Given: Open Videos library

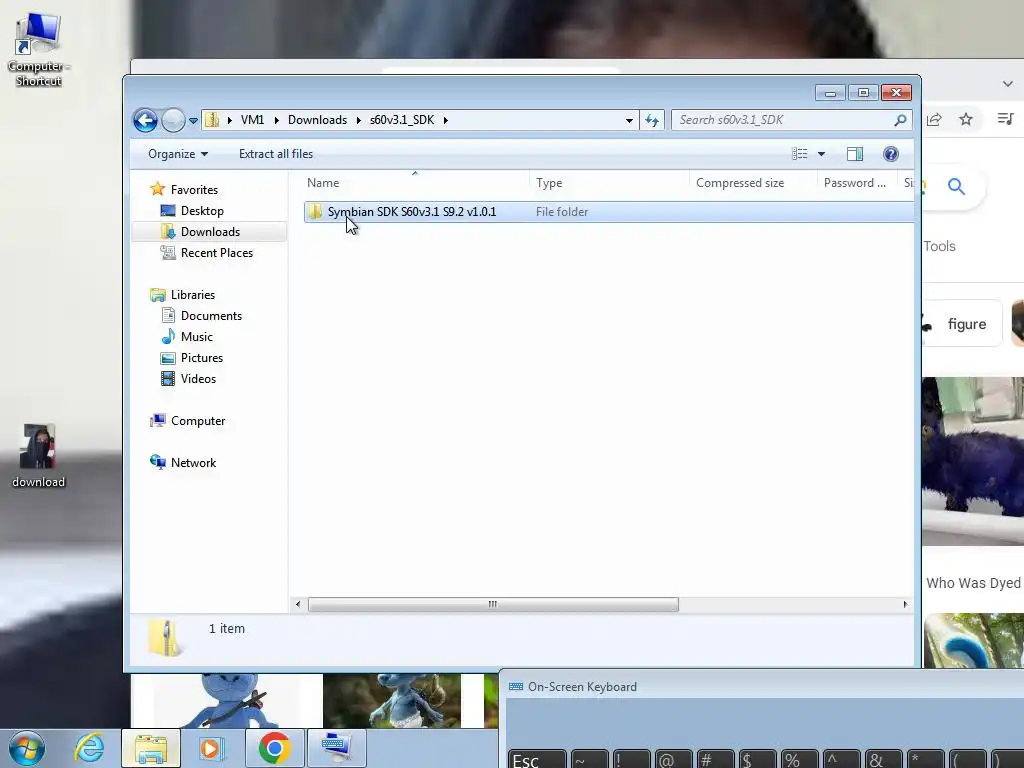Looking at the screenshot, I should tap(198, 379).
